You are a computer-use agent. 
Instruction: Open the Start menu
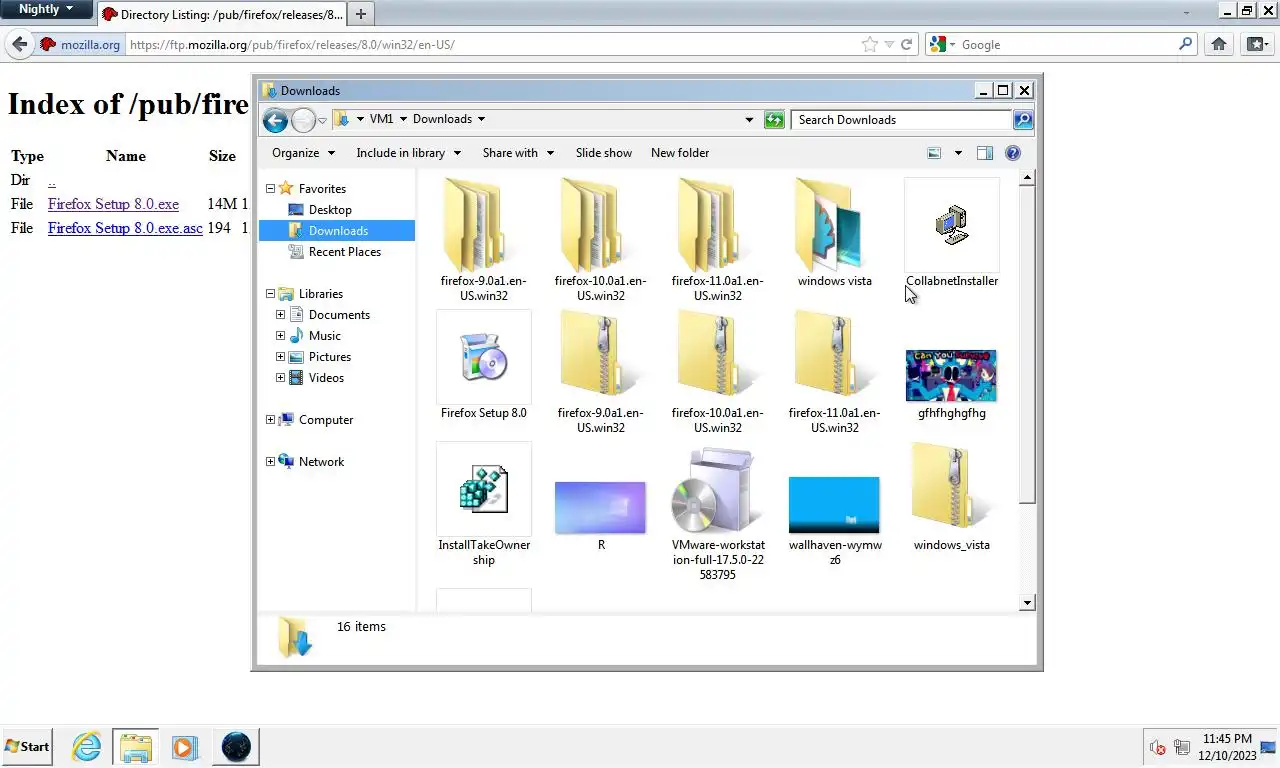(x=27, y=746)
